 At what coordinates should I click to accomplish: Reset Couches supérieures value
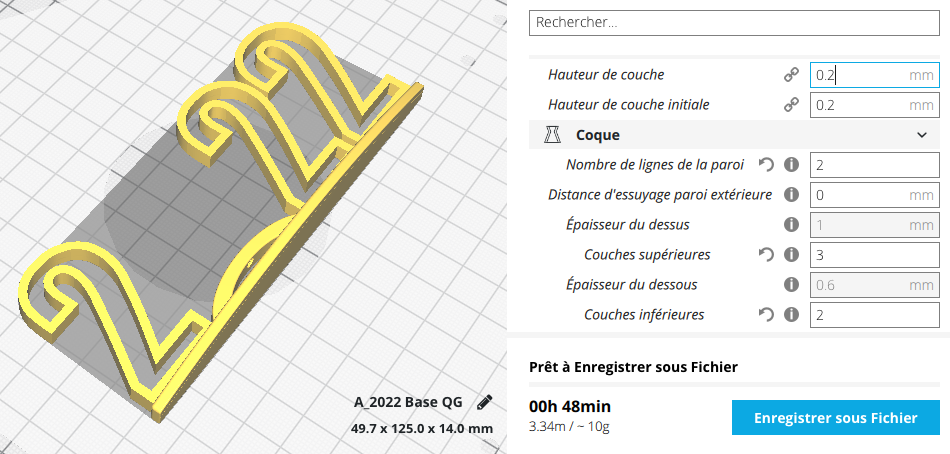[766, 255]
